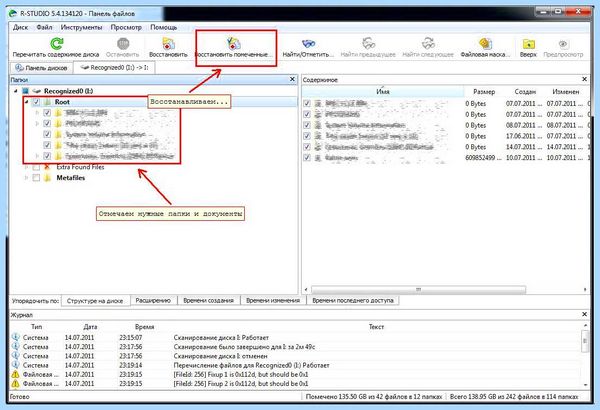Sort by Расширению
Image resolution: width=600 pixels, height=410 pixels.
tap(153, 301)
